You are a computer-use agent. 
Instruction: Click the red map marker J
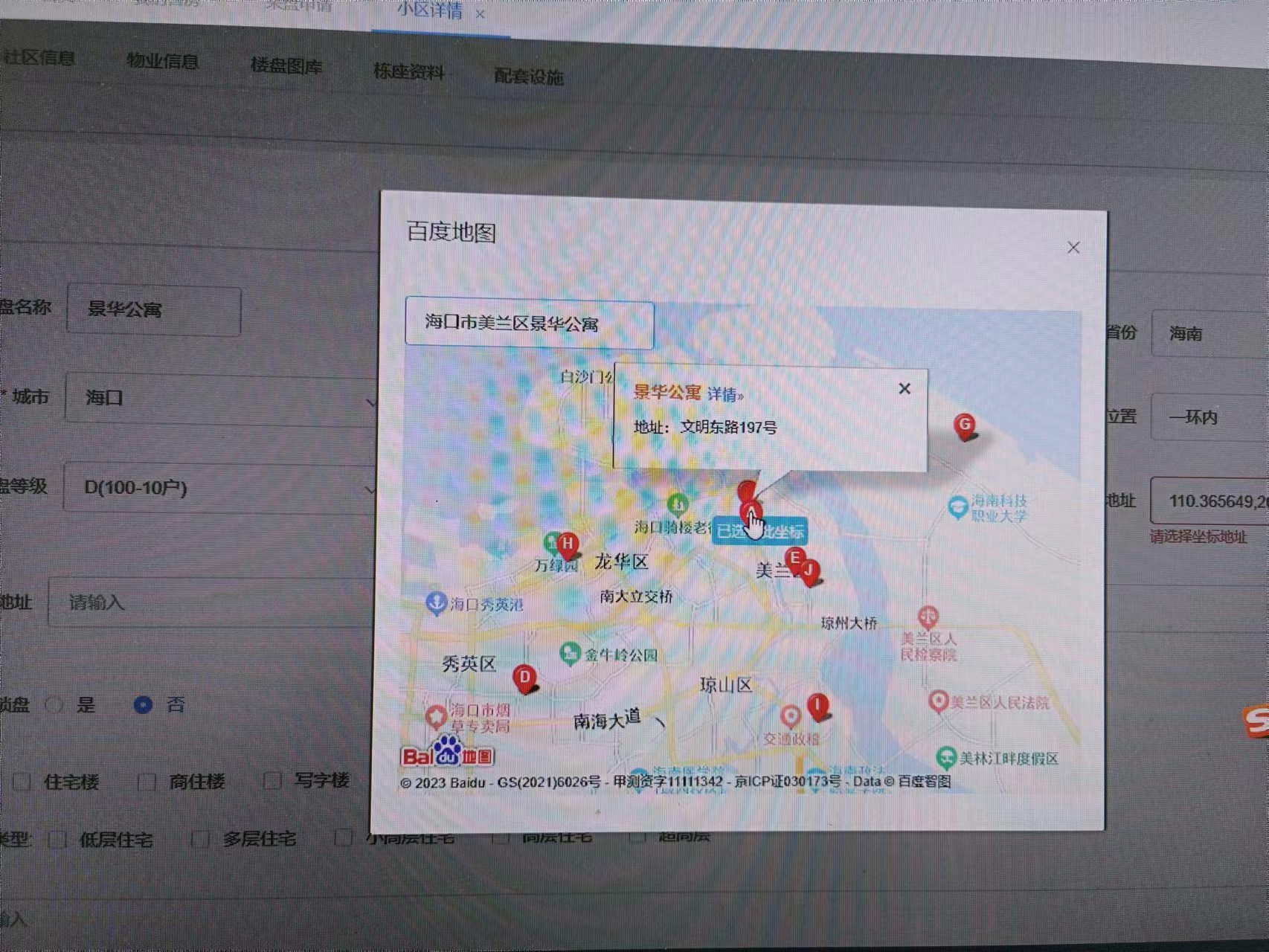pos(809,571)
